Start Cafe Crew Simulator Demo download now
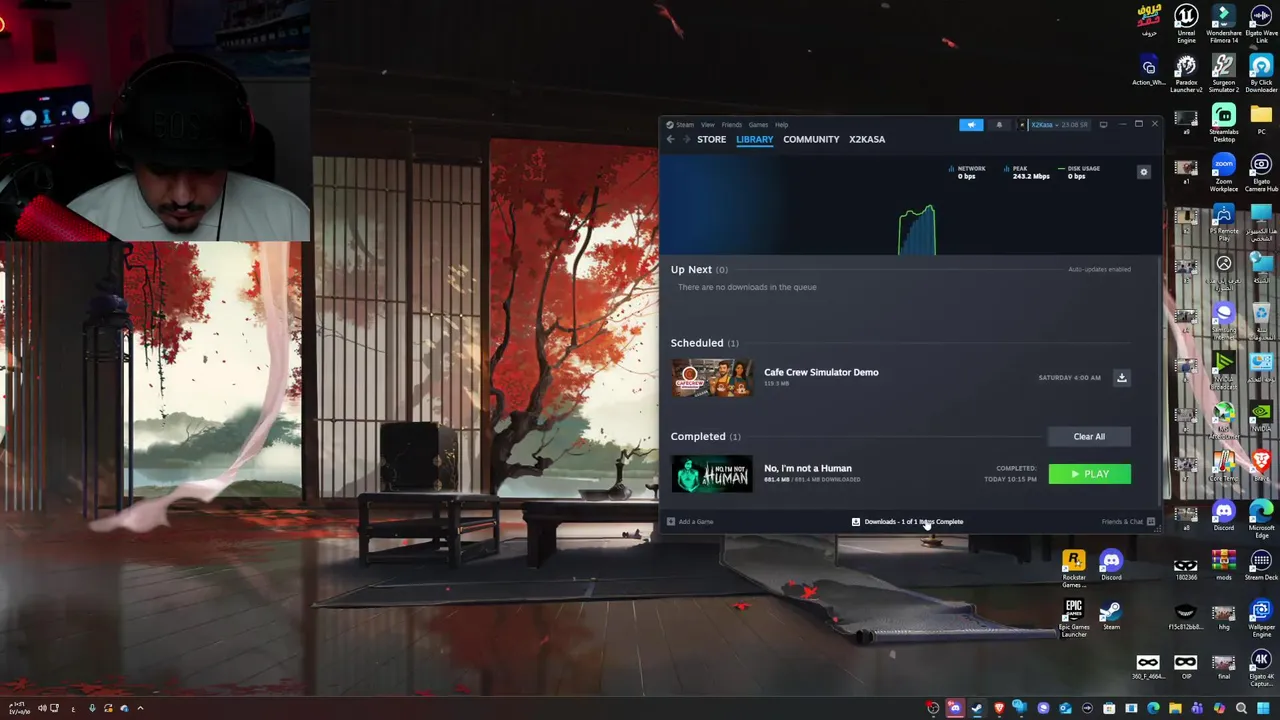The width and height of the screenshot is (1280, 720). click(1122, 378)
